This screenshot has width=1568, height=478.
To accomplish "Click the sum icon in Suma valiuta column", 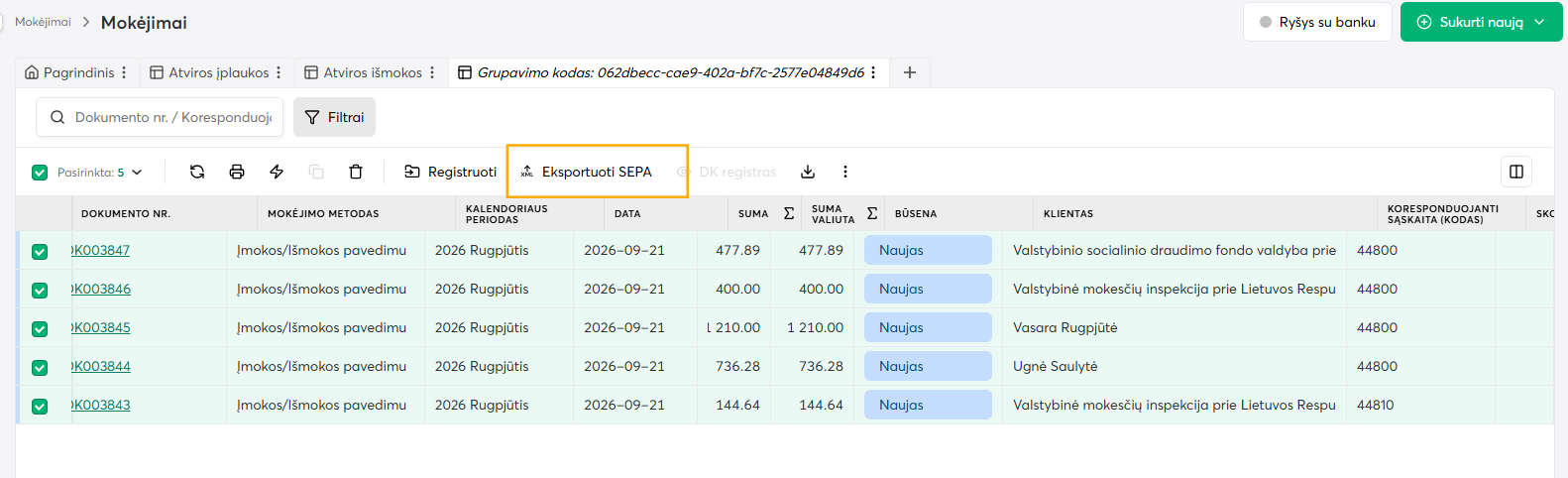I will 872,213.
